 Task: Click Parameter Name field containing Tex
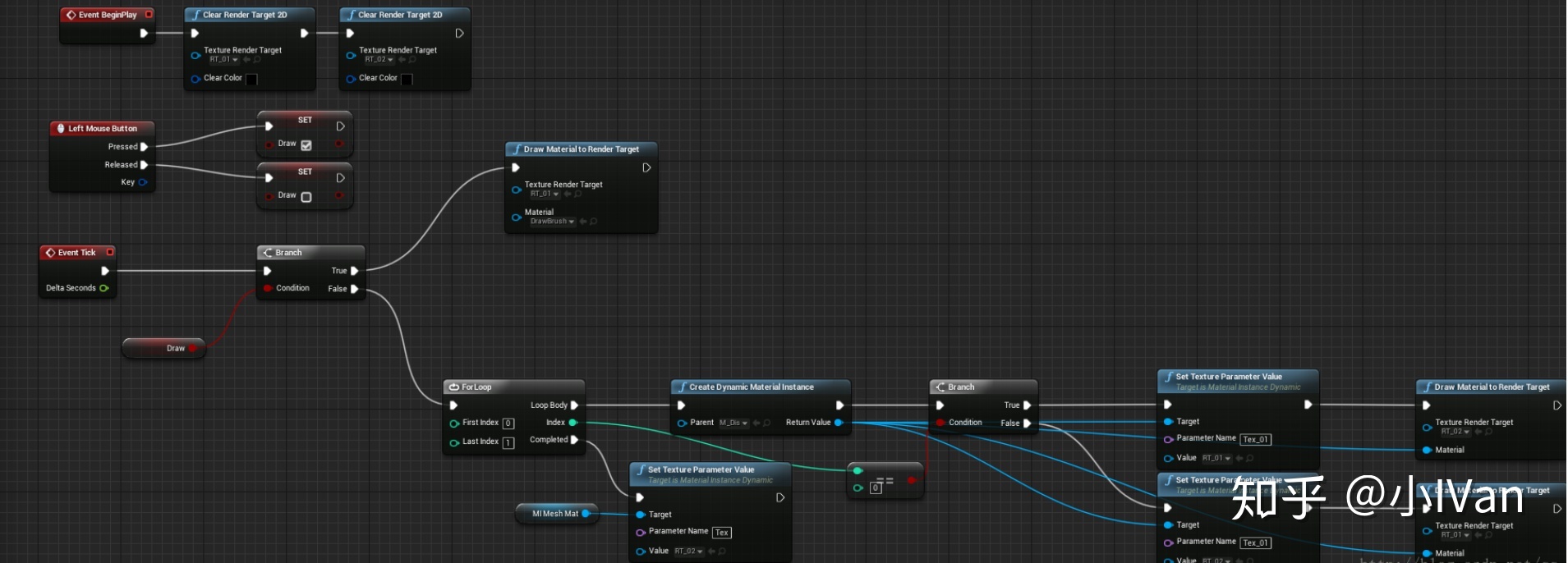coord(721,533)
